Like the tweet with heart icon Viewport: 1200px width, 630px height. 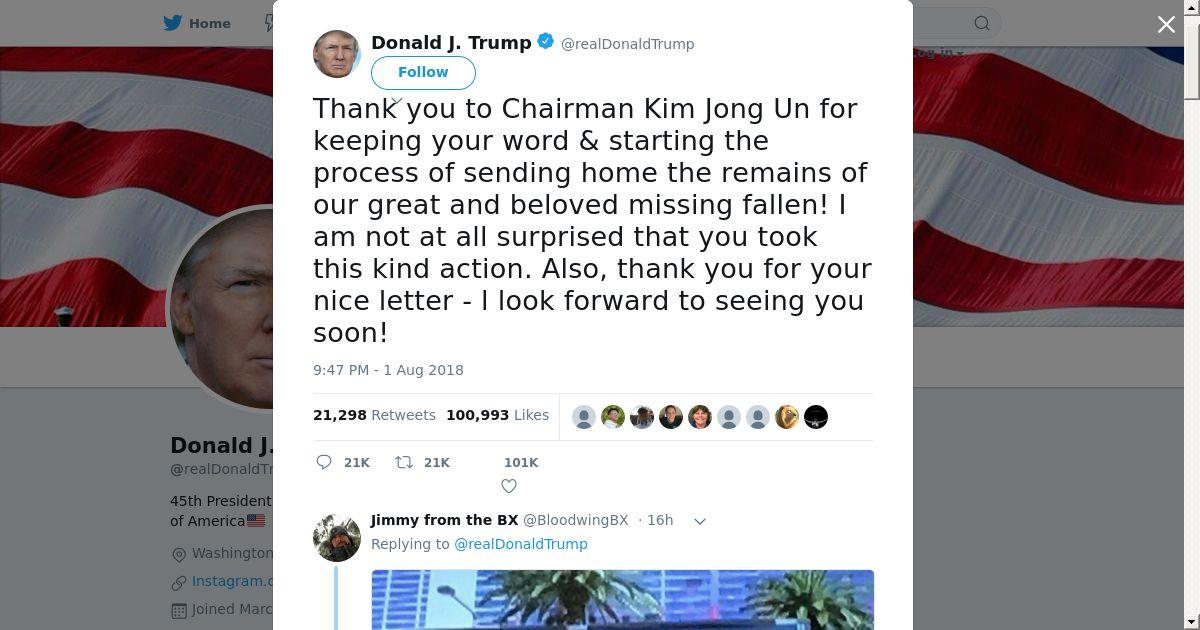[x=509, y=486]
